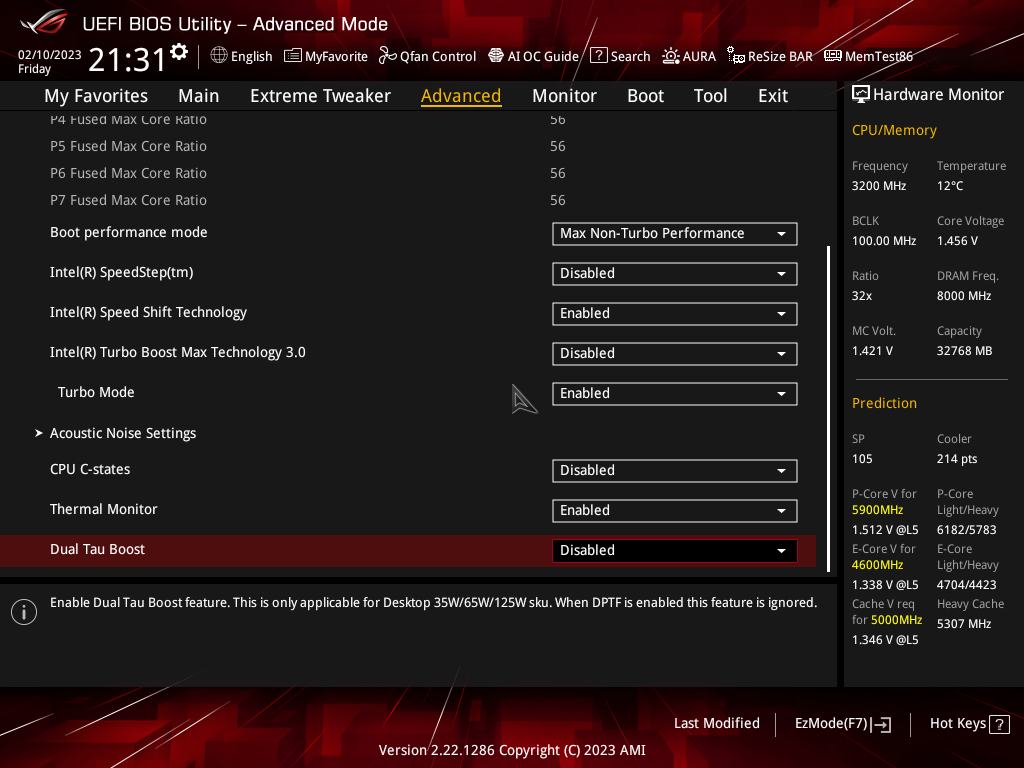Click the Turbo Mode label
Screen dimensions: 1024x768
(96, 392)
